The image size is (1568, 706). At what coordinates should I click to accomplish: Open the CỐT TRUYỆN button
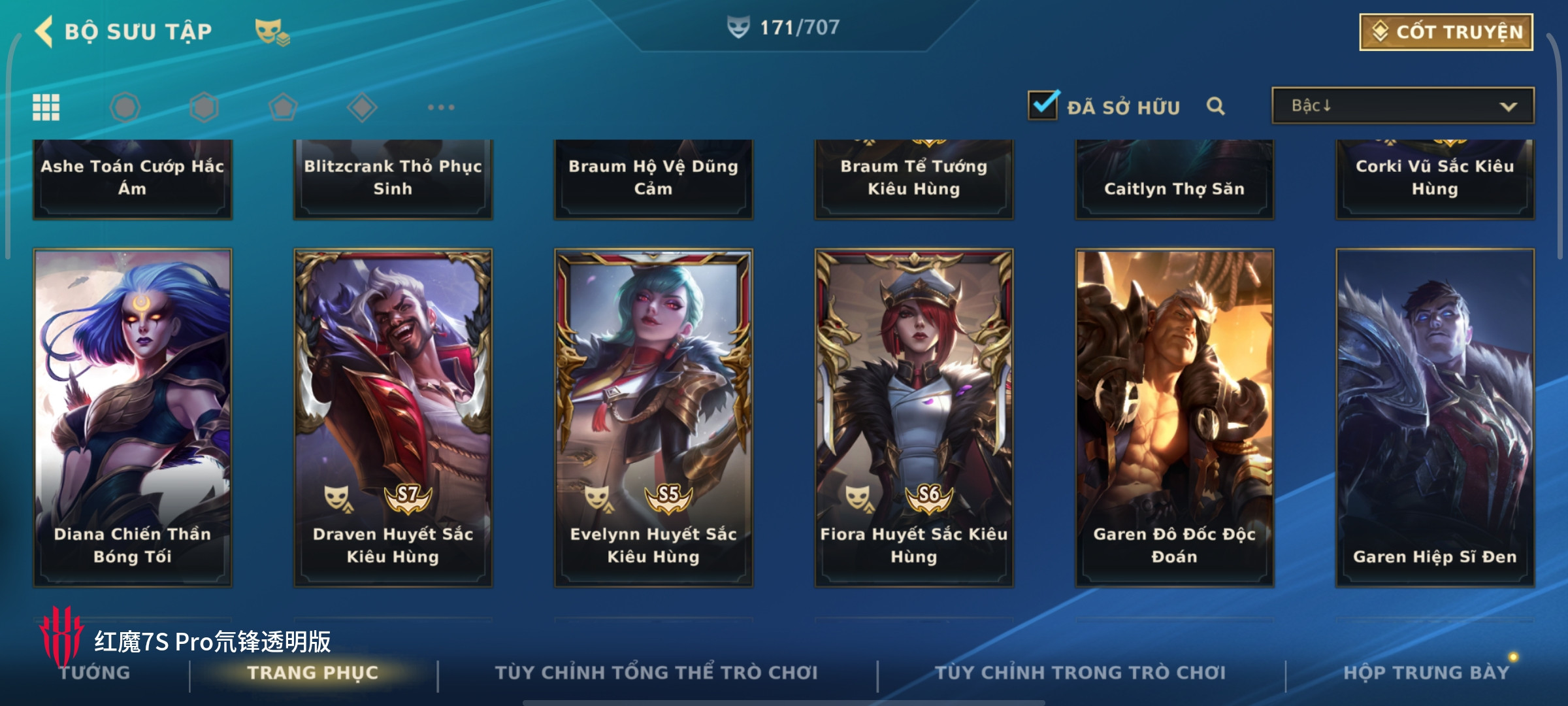point(1446,31)
